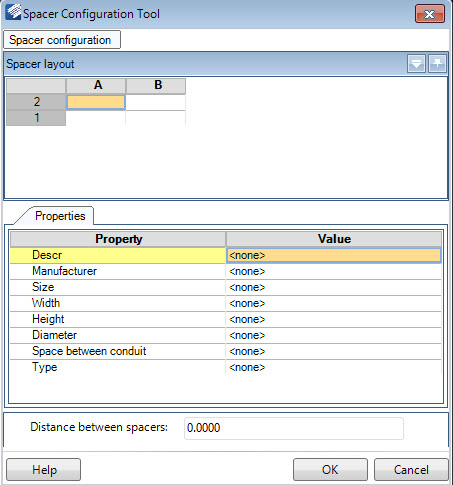Pin the Spacer layout panel
Screen dimensions: 453x485
click(x=437, y=63)
